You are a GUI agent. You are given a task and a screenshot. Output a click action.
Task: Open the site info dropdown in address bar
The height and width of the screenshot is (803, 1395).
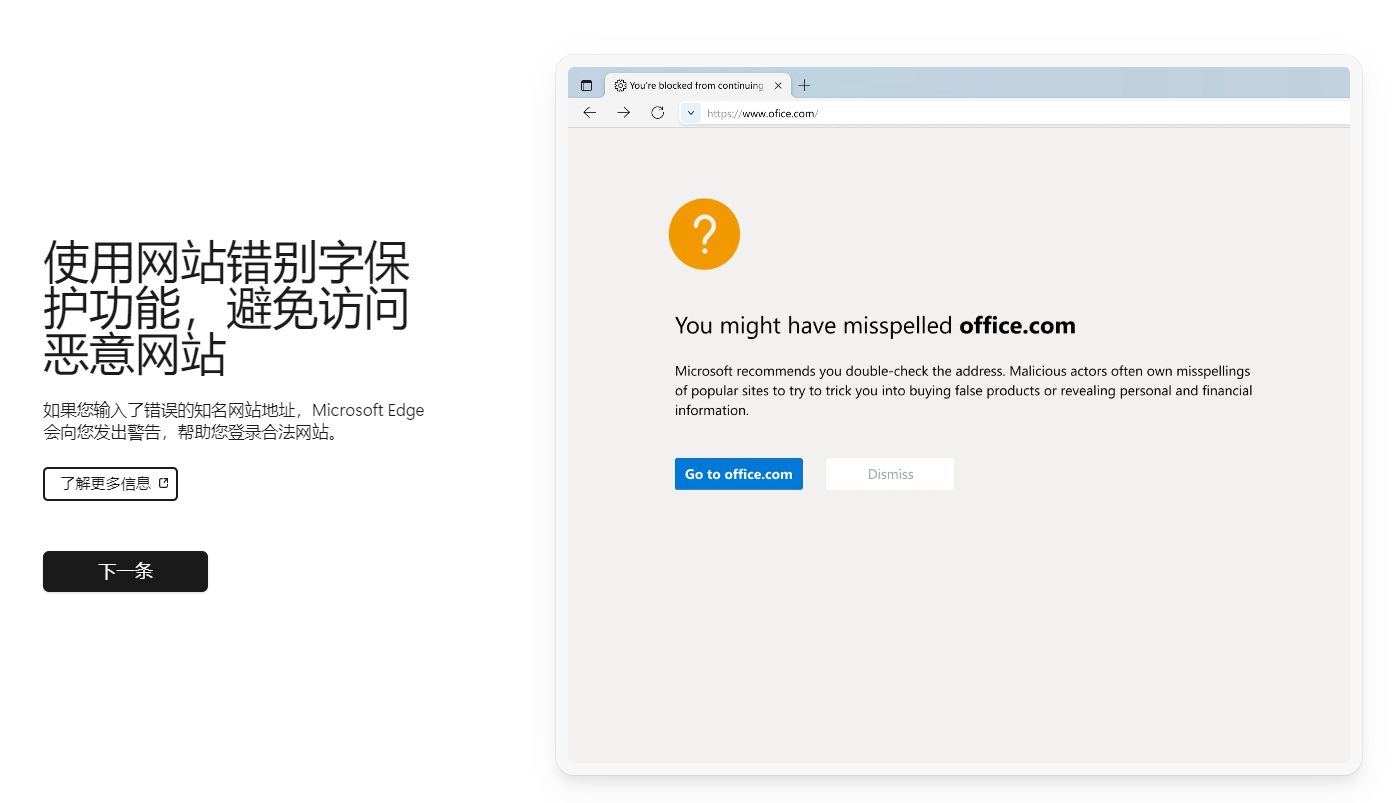[x=691, y=113]
